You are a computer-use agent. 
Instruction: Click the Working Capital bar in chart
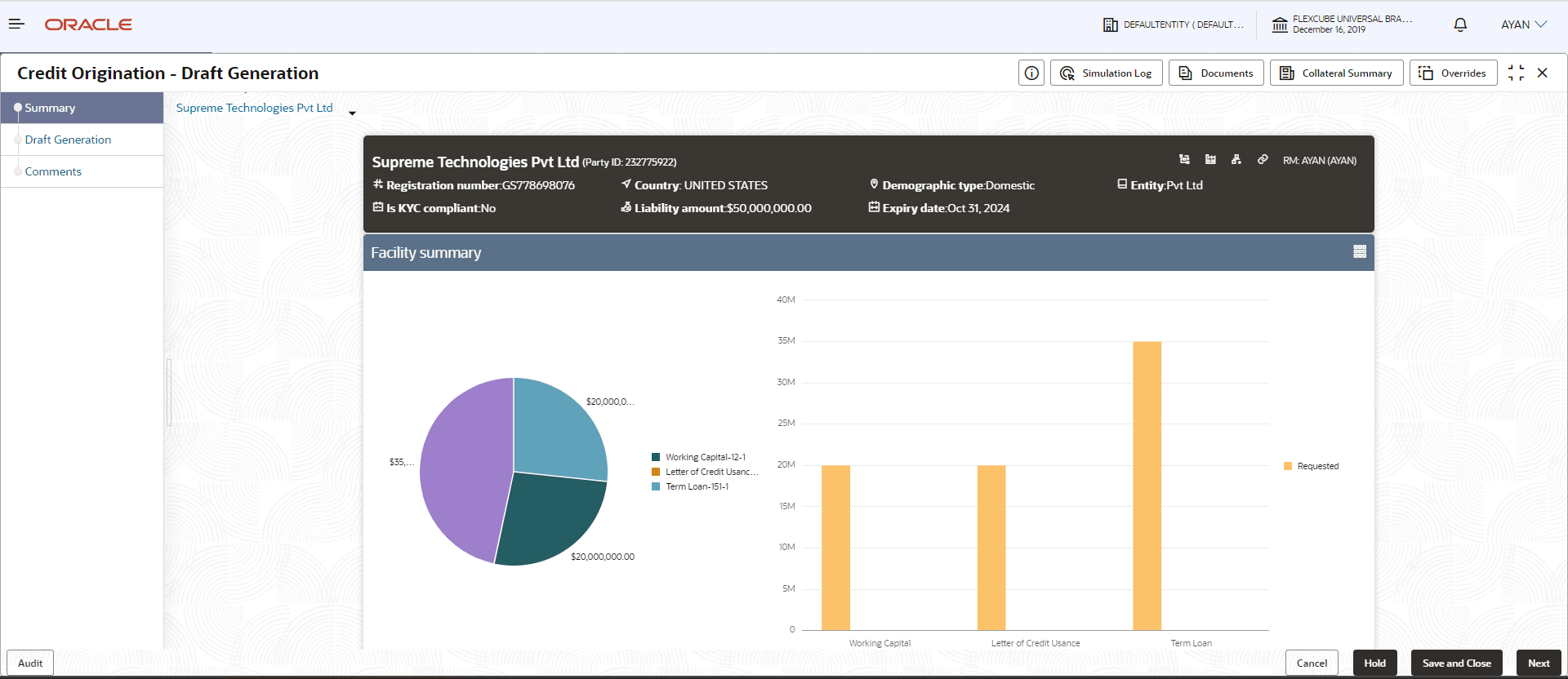click(835, 548)
